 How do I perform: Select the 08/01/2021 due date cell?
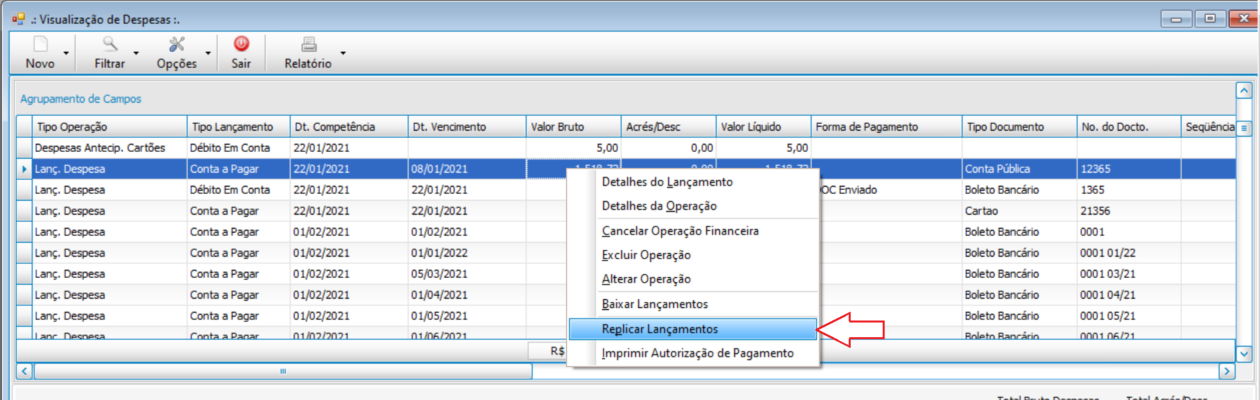pos(466,169)
